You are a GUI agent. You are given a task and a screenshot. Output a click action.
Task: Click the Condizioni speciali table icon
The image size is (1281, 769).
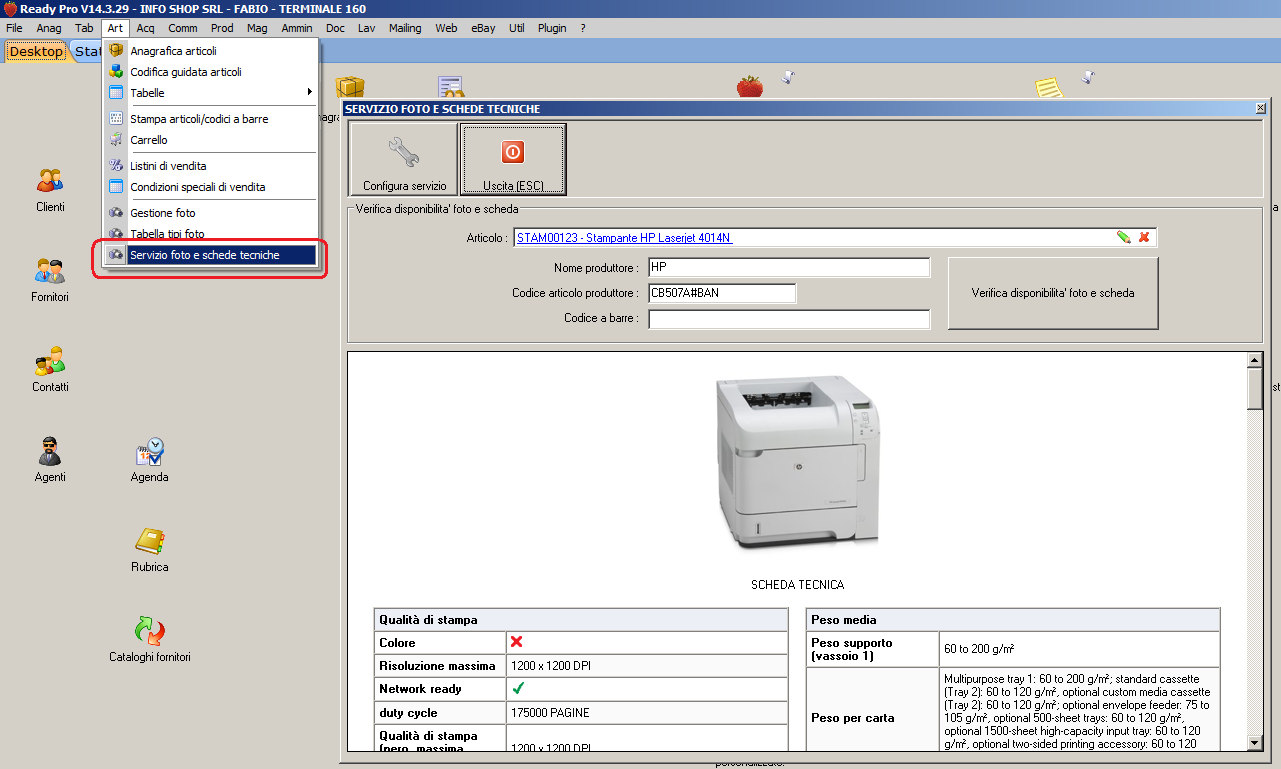tap(116, 187)
